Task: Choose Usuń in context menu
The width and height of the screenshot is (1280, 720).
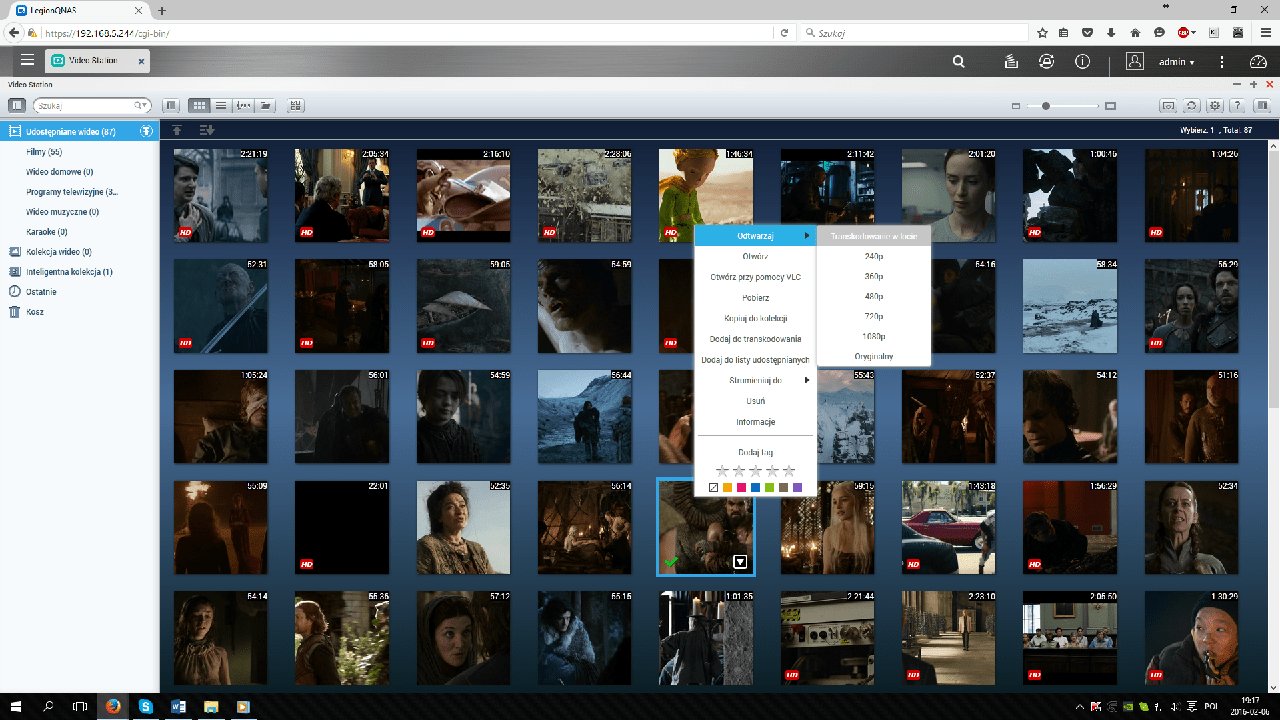Action: 755,401
